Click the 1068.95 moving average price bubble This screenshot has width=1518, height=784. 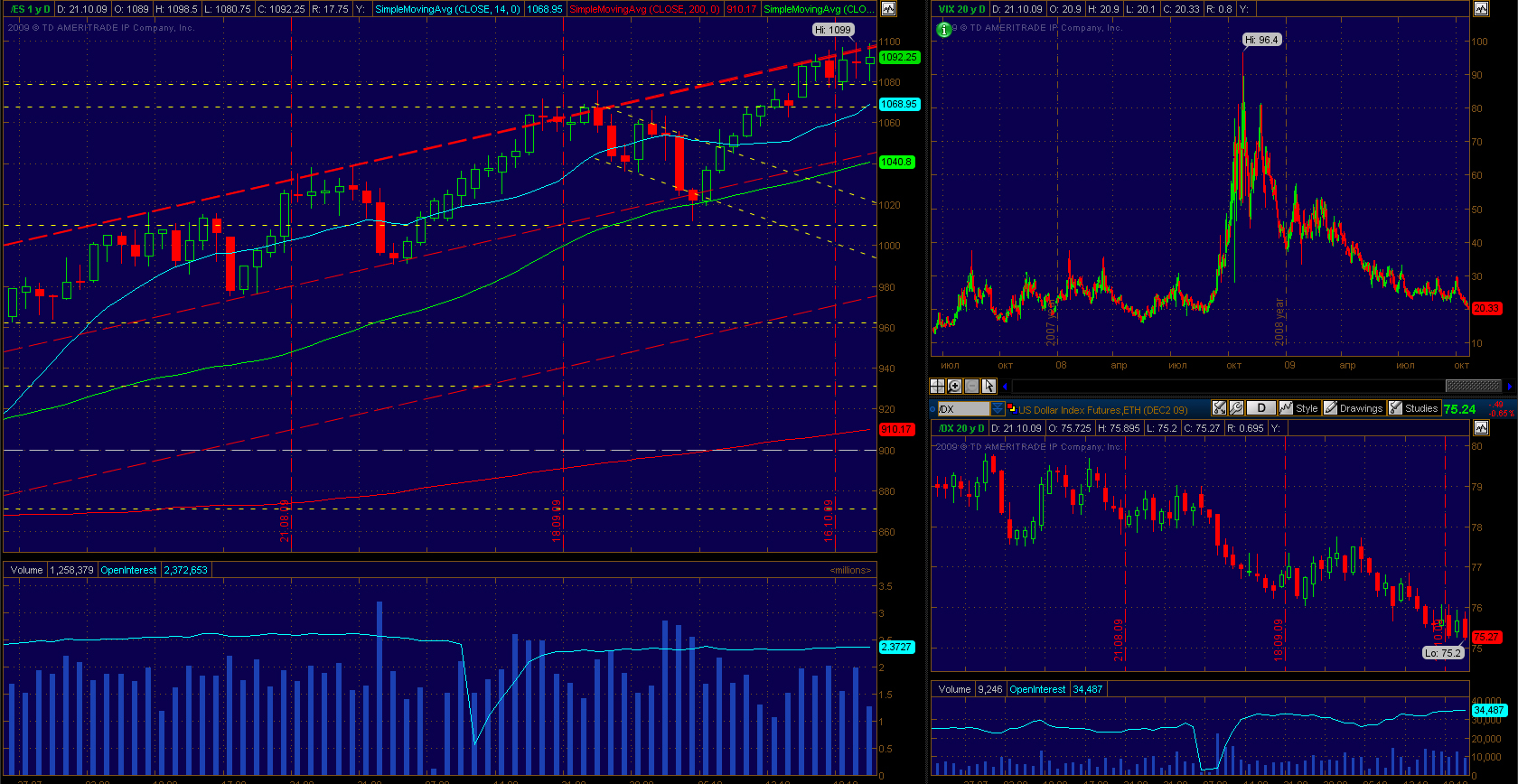[899, 104]
